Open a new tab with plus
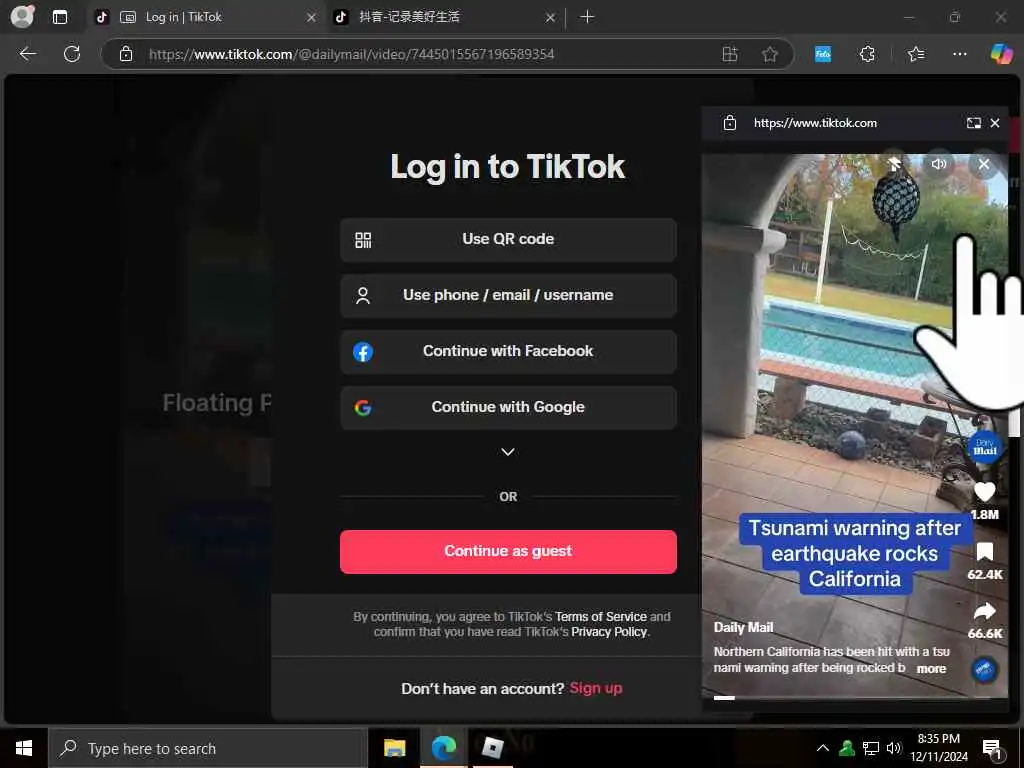 point(587,17)
